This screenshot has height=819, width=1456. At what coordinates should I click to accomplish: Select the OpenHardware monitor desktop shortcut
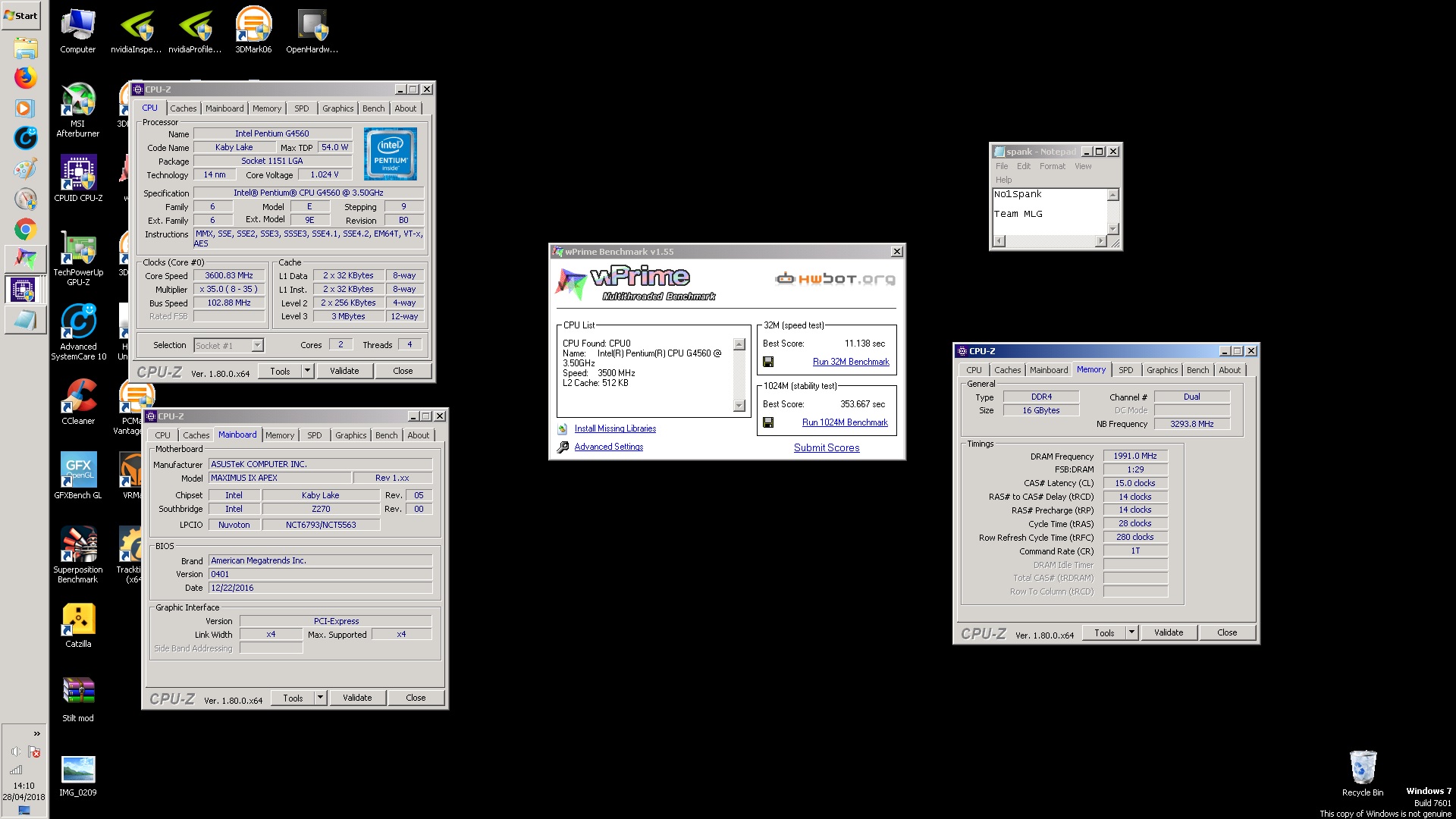pos(312,32)
